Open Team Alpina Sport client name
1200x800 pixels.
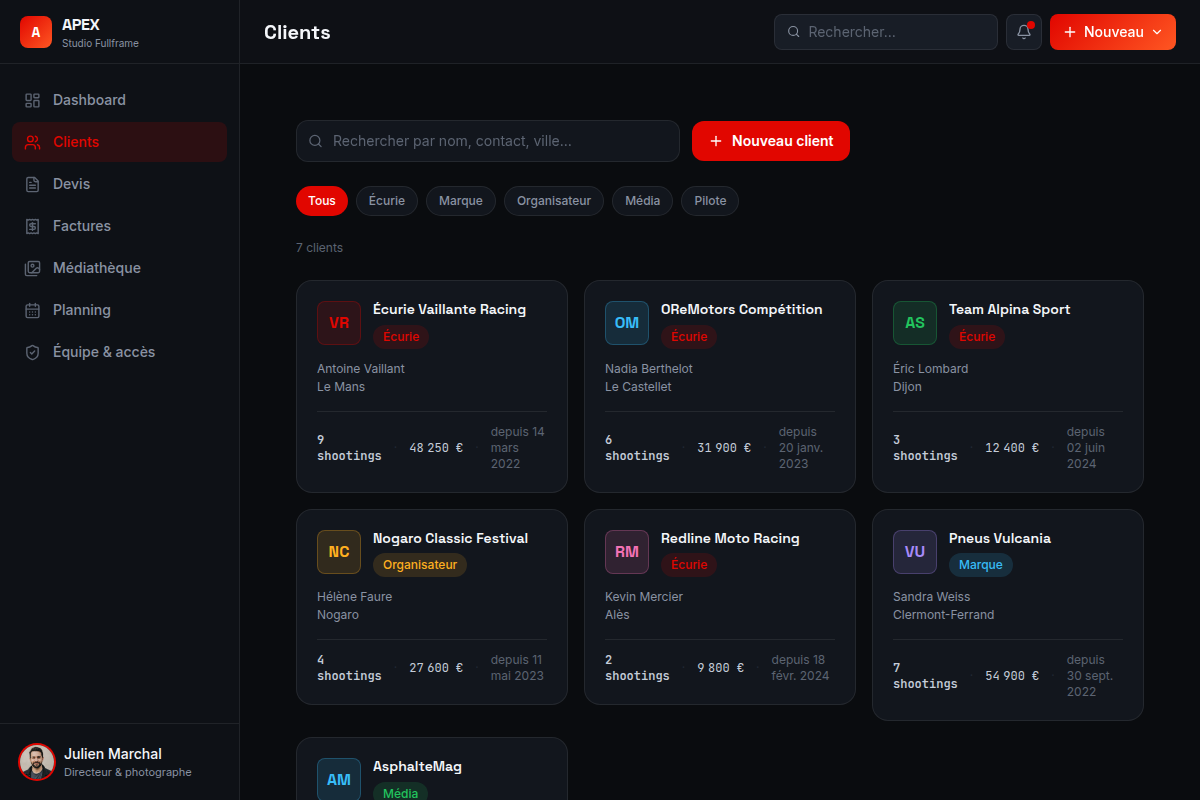pyautogui.click(x=1009, y=310)
